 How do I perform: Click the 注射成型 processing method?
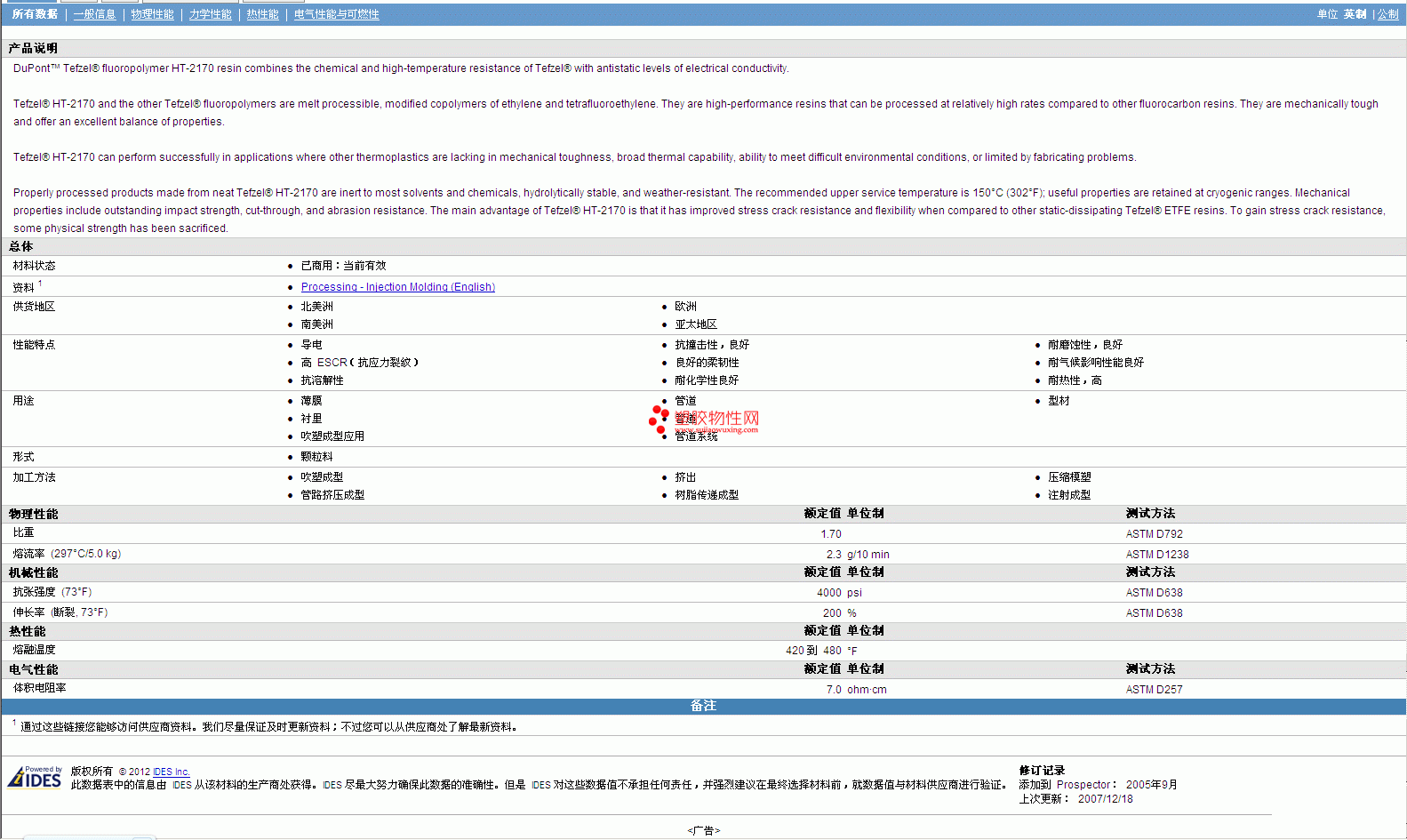[x=1069, y=495]
